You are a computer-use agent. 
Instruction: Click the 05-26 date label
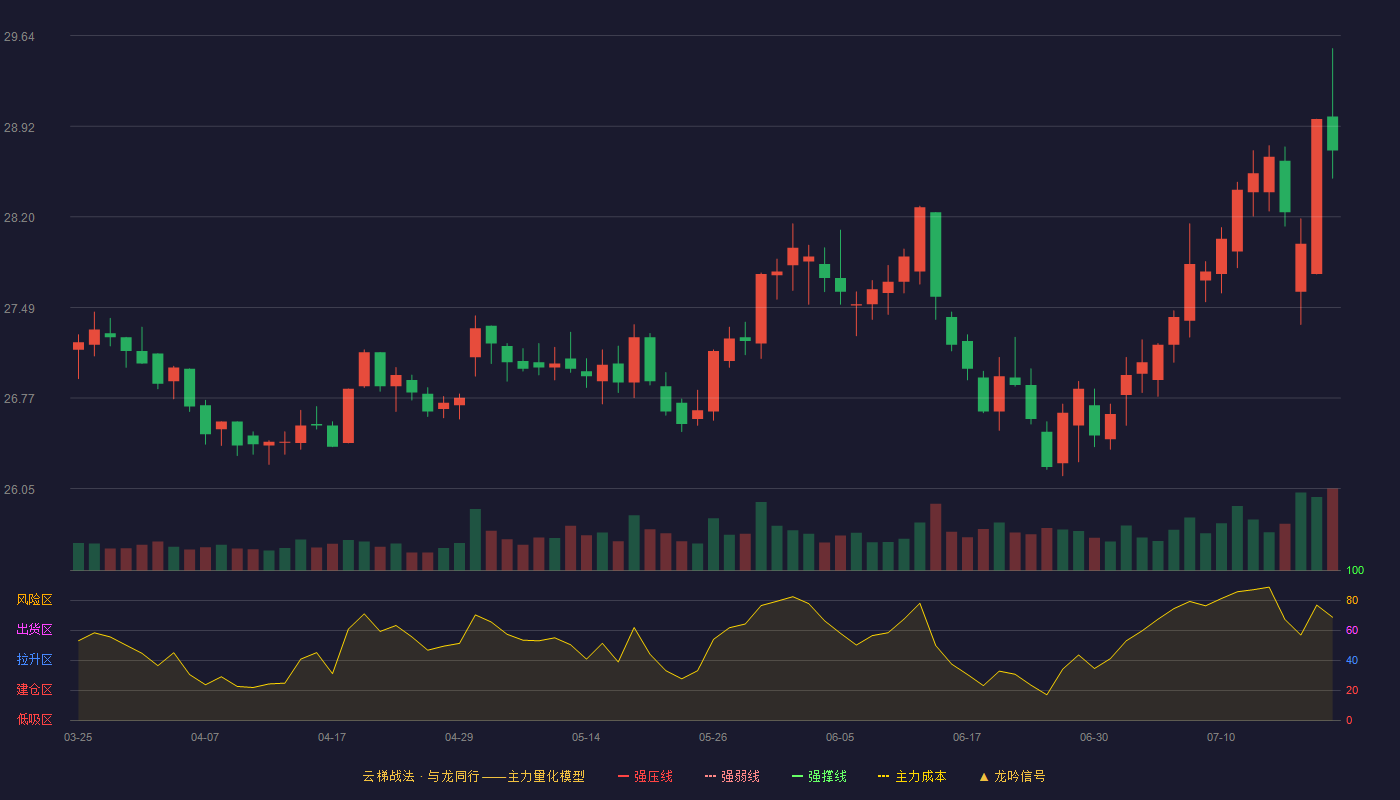click(713, 737)
